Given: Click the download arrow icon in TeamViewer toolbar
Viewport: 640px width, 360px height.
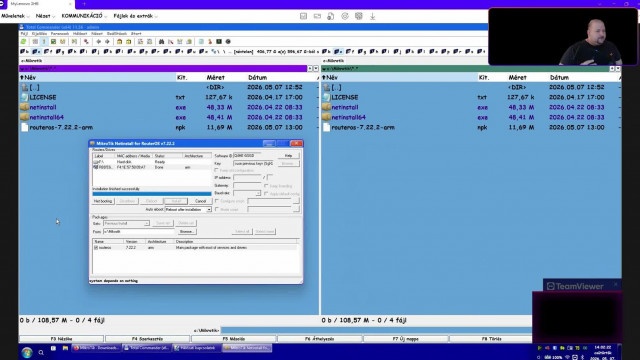Looking at the screenshot, I should (x=373, y=16).
